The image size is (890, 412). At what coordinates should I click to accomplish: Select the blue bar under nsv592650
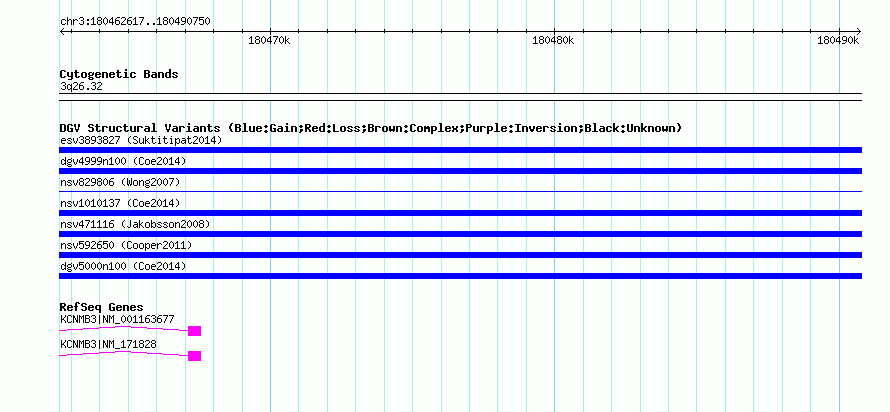point(460,255)
